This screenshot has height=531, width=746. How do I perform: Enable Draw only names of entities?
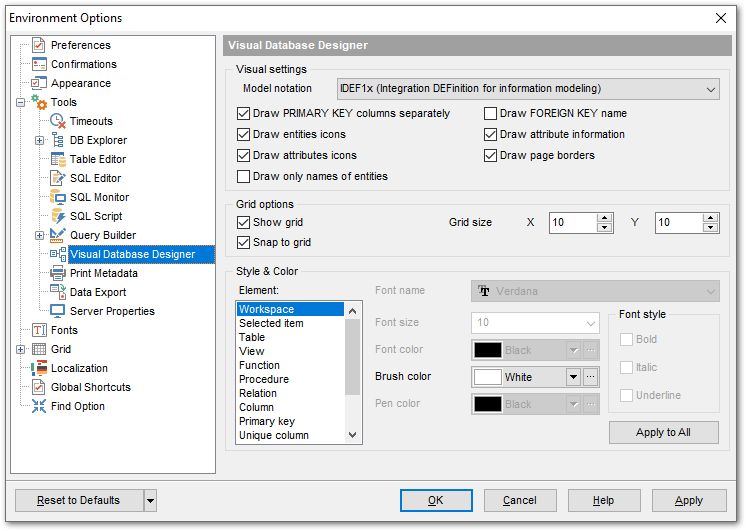pos(243,176)
